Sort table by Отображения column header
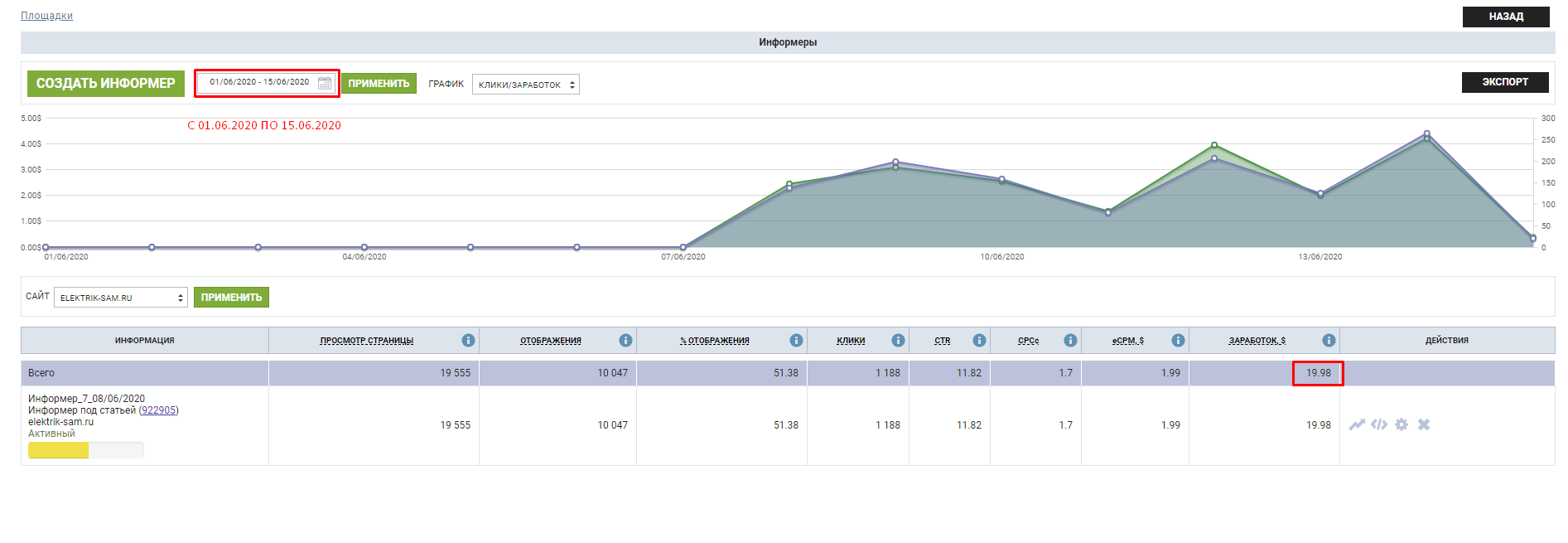The image size is (1568, 543). 550,341
